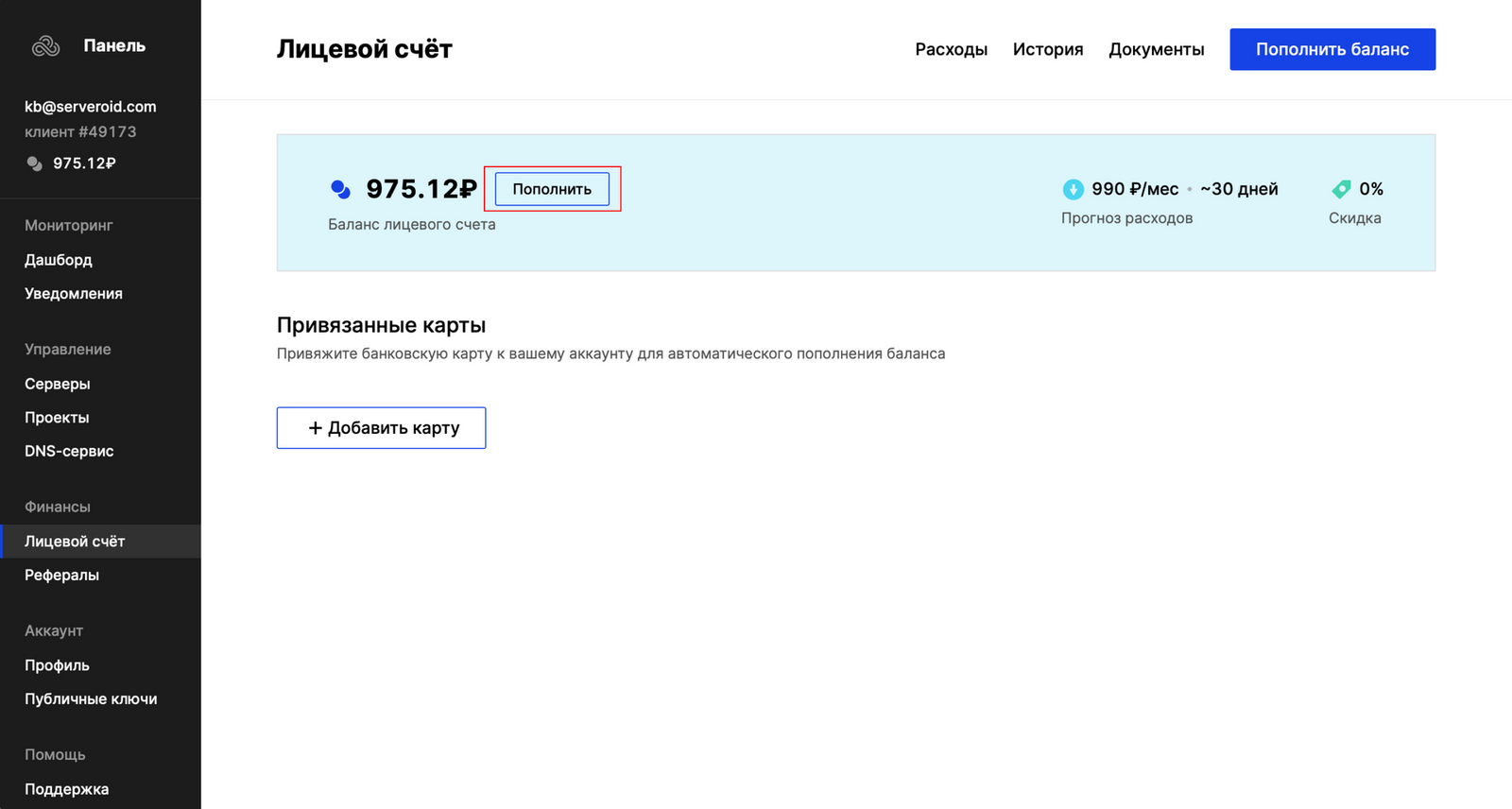This screenshot has height=809, width=1512.
Task: Click the Скидка label
Action: point(1355,218)
